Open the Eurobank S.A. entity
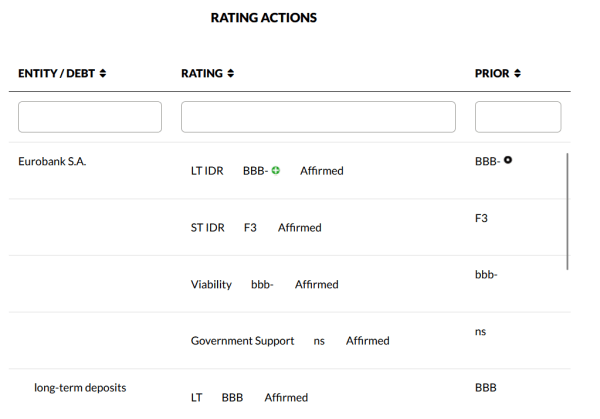 tap(52, 161)
